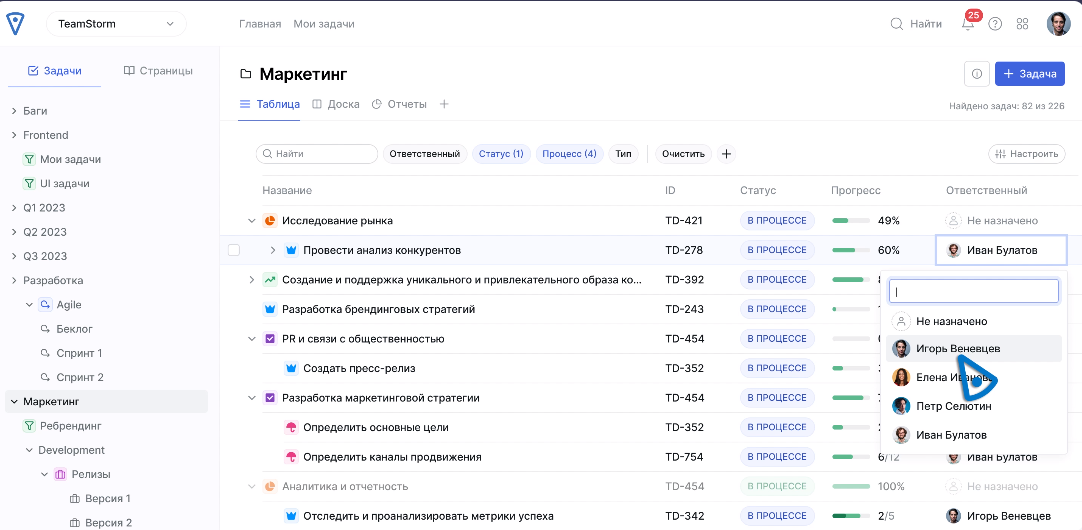Viewport: 1082px width, 530px height.
Task: Click the help question mark icon
Action: pyautogui.click(x=995, y=24)
